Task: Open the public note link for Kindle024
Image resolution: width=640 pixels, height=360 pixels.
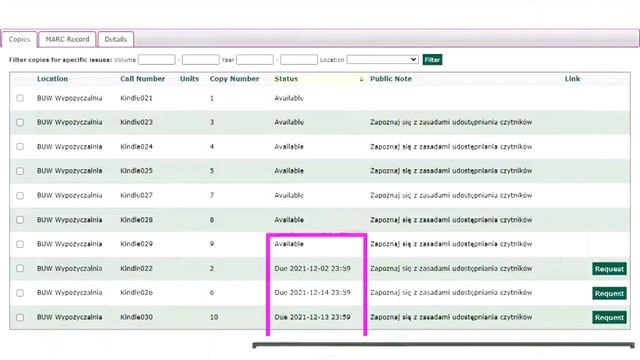Action: (x=451, y=147)
